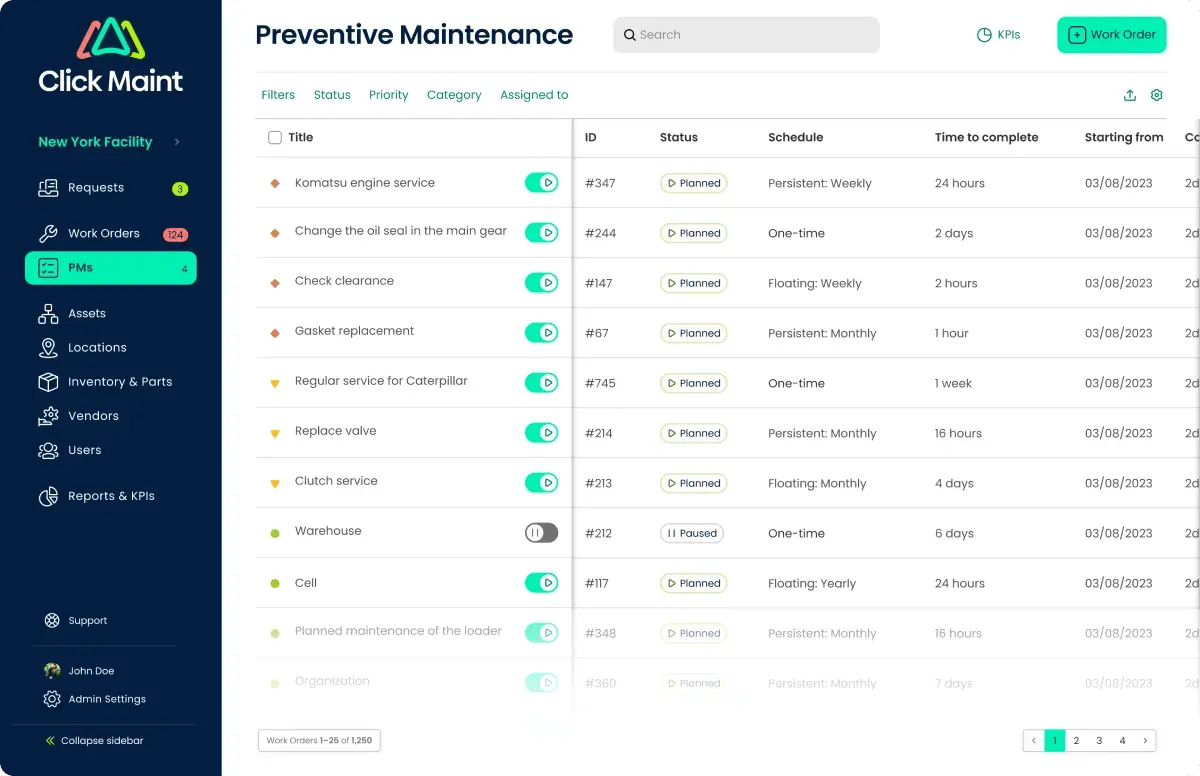The width and height of the screenshot is (1200, 776).
Task: Click the Users people icon
Action: coord(48,450)
